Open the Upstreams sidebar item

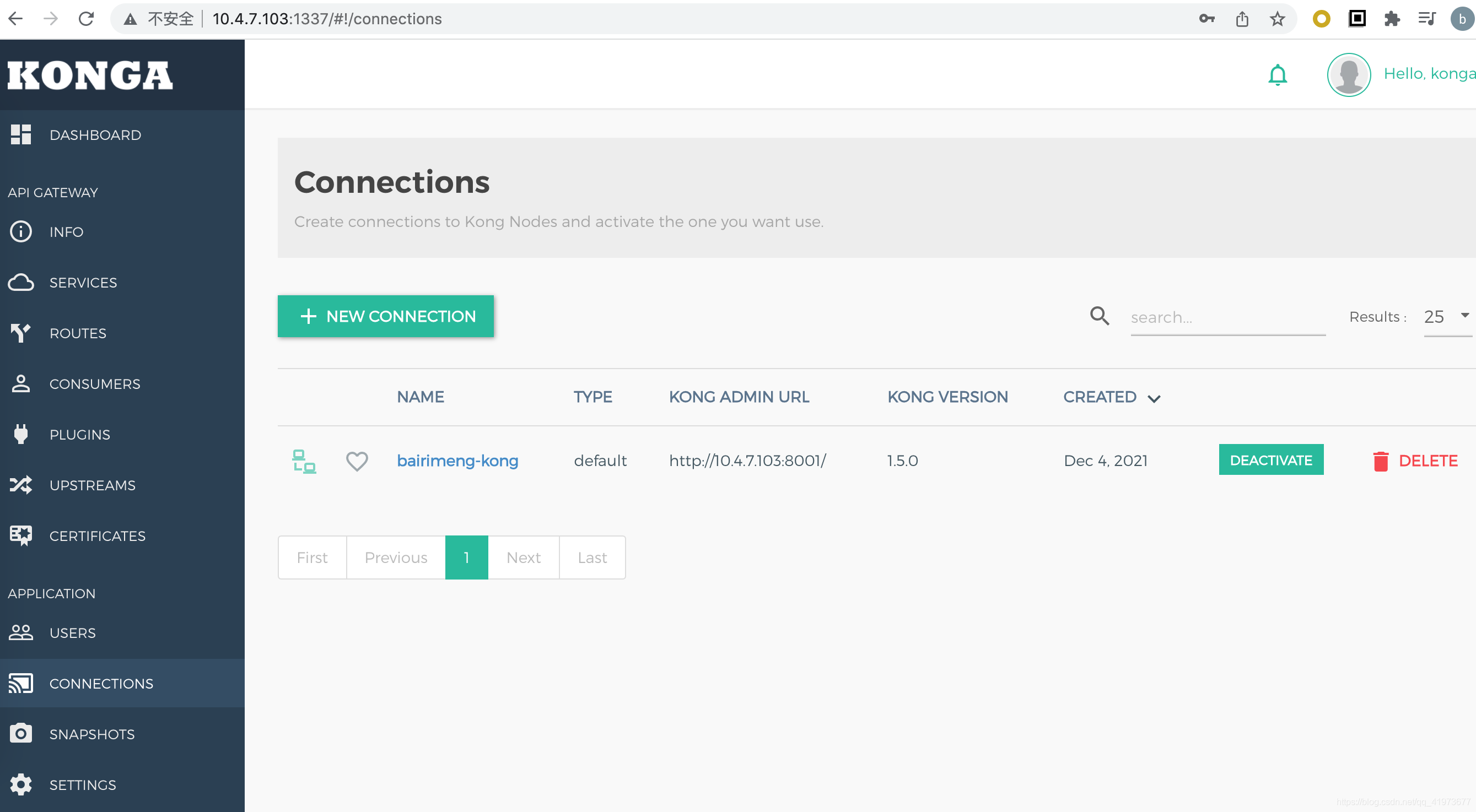[91, 485]
